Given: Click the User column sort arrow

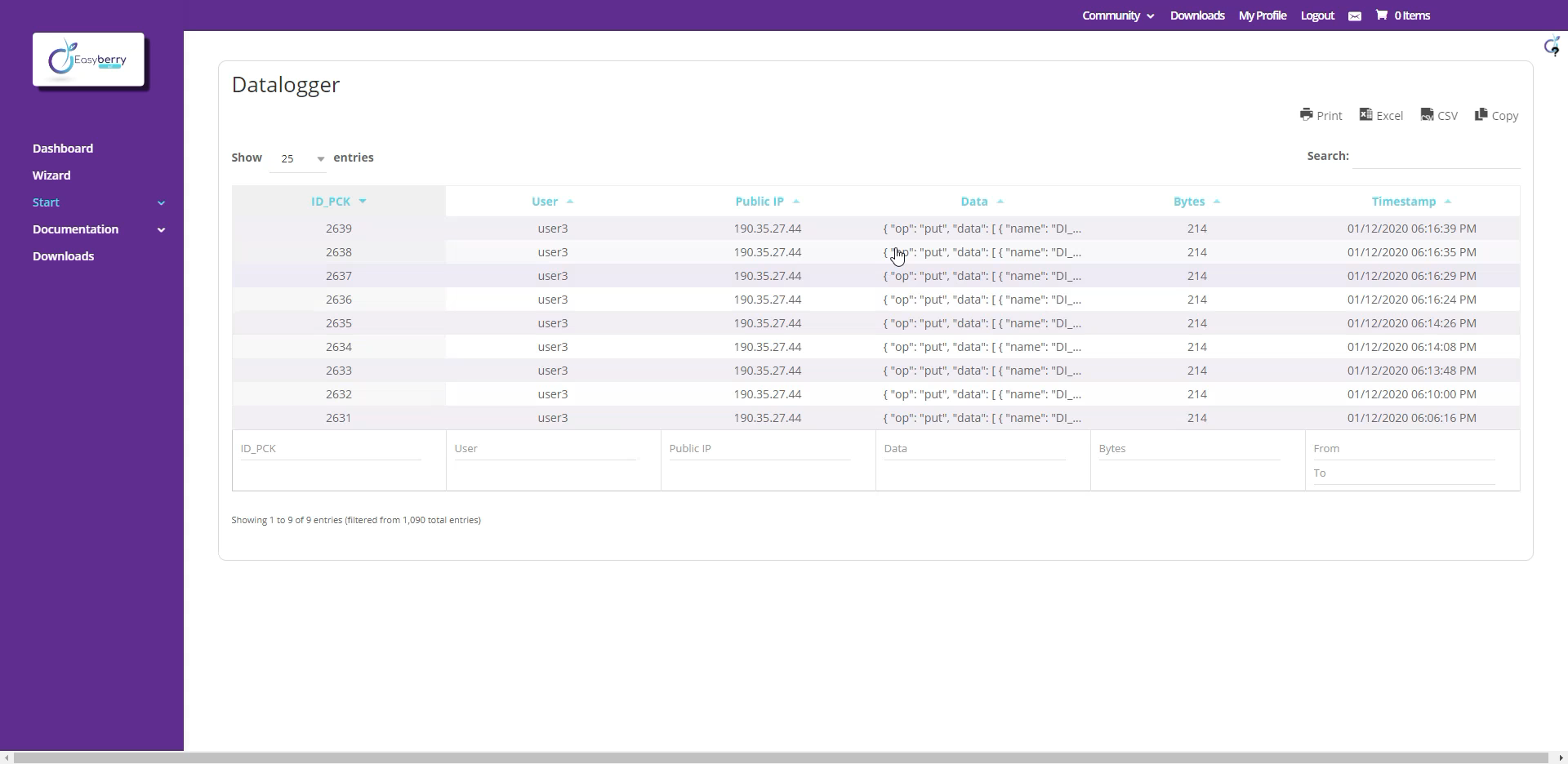Looking at the screenshot, I should (570, 202).
